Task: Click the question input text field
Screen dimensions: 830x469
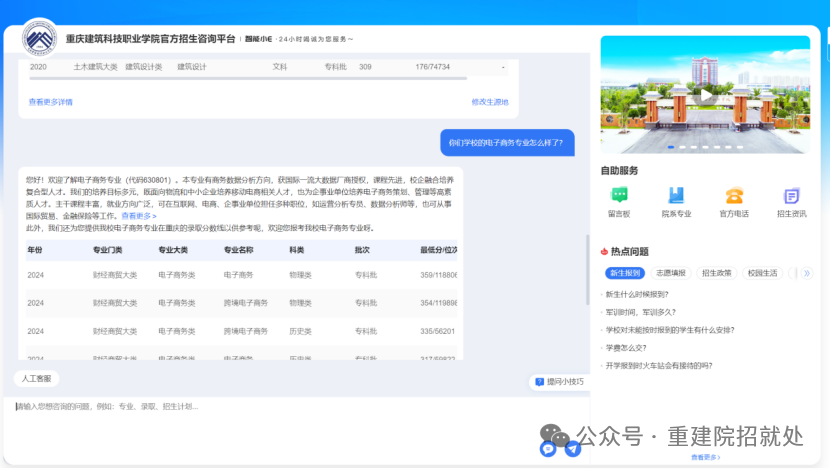Action: [270, 407]
